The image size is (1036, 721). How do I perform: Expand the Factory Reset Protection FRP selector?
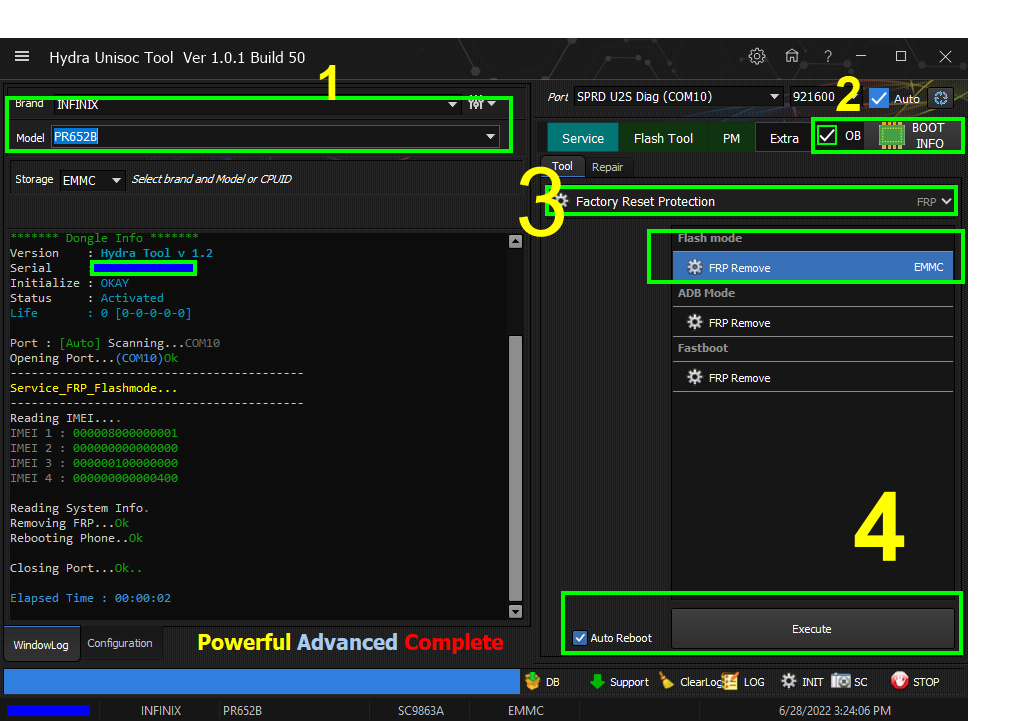point(750,201)
